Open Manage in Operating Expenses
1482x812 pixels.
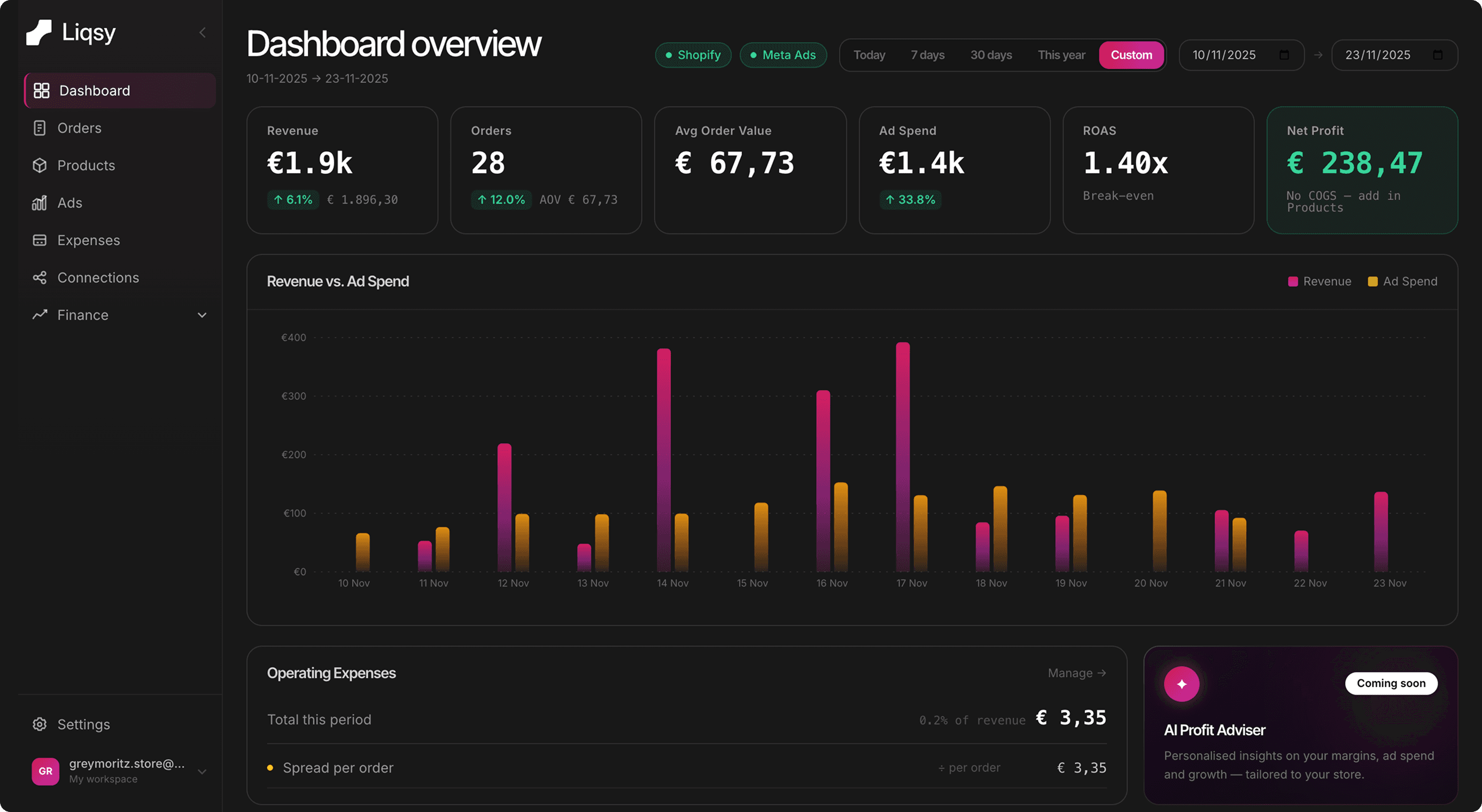(x=1076, y=673)
